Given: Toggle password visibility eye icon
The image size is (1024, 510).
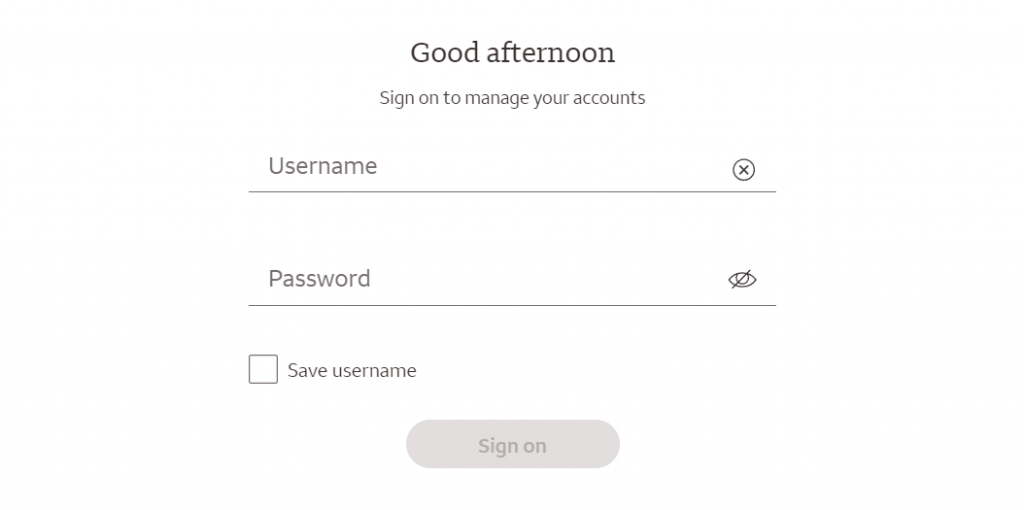Looking at the screenshot, I should click(x=742, y=279).
